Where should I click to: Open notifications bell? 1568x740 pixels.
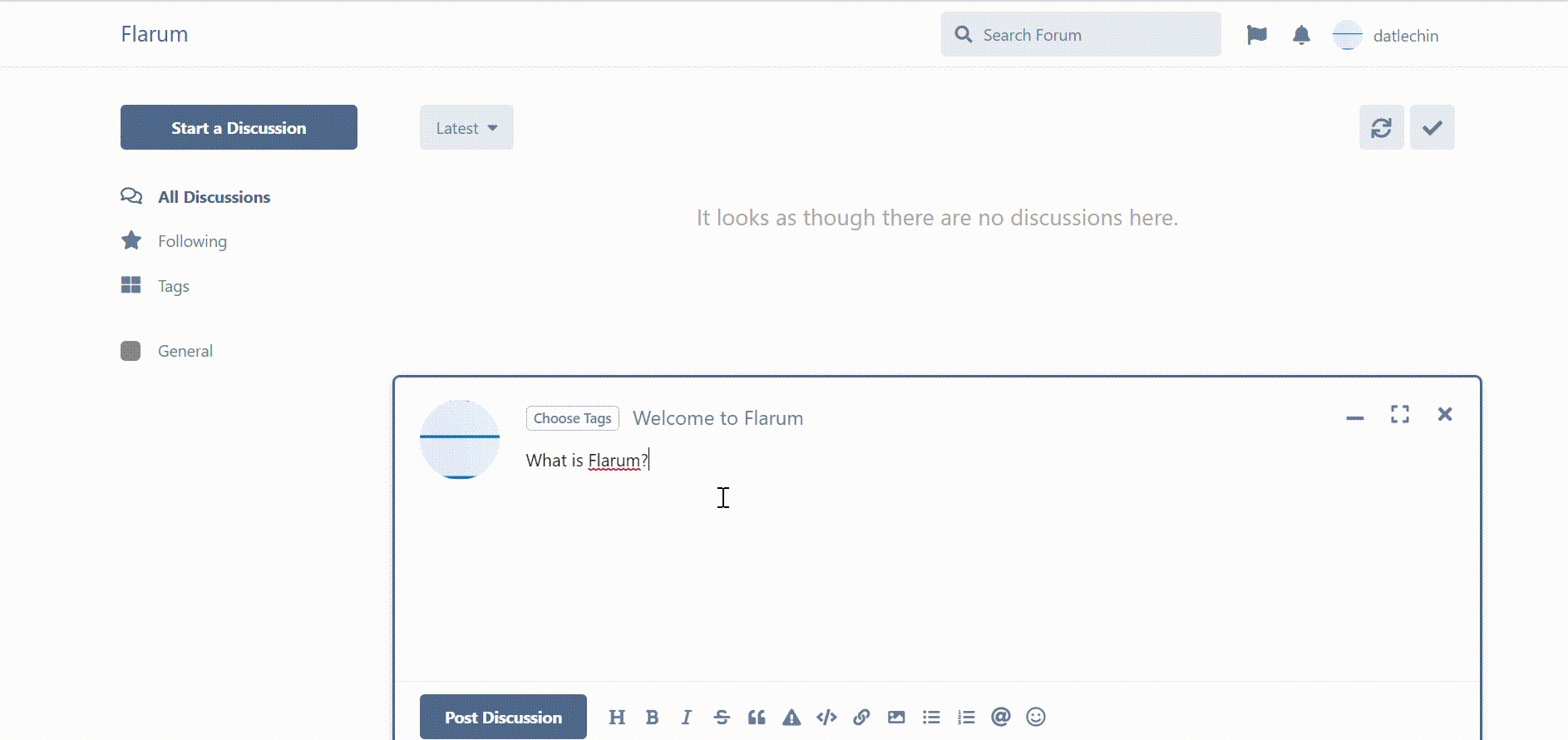[1301, 35]
